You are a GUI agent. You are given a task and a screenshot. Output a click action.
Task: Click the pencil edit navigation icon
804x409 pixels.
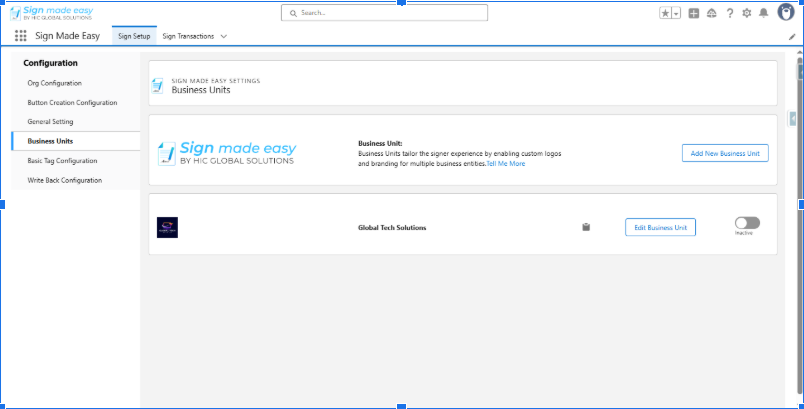tap(792, 37)
